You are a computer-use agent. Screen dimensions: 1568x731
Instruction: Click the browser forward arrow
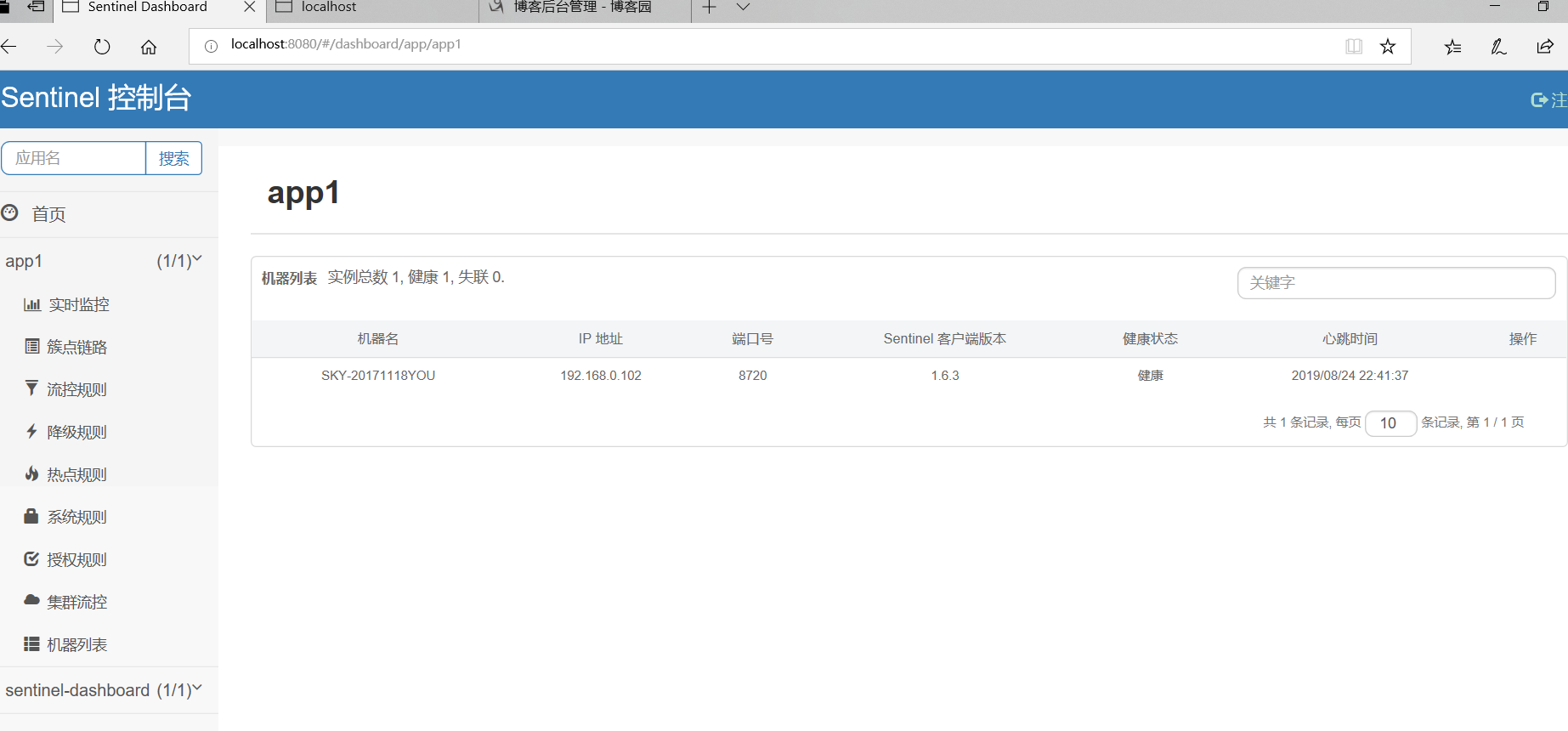pyautogui.click(x=55, y=47)
